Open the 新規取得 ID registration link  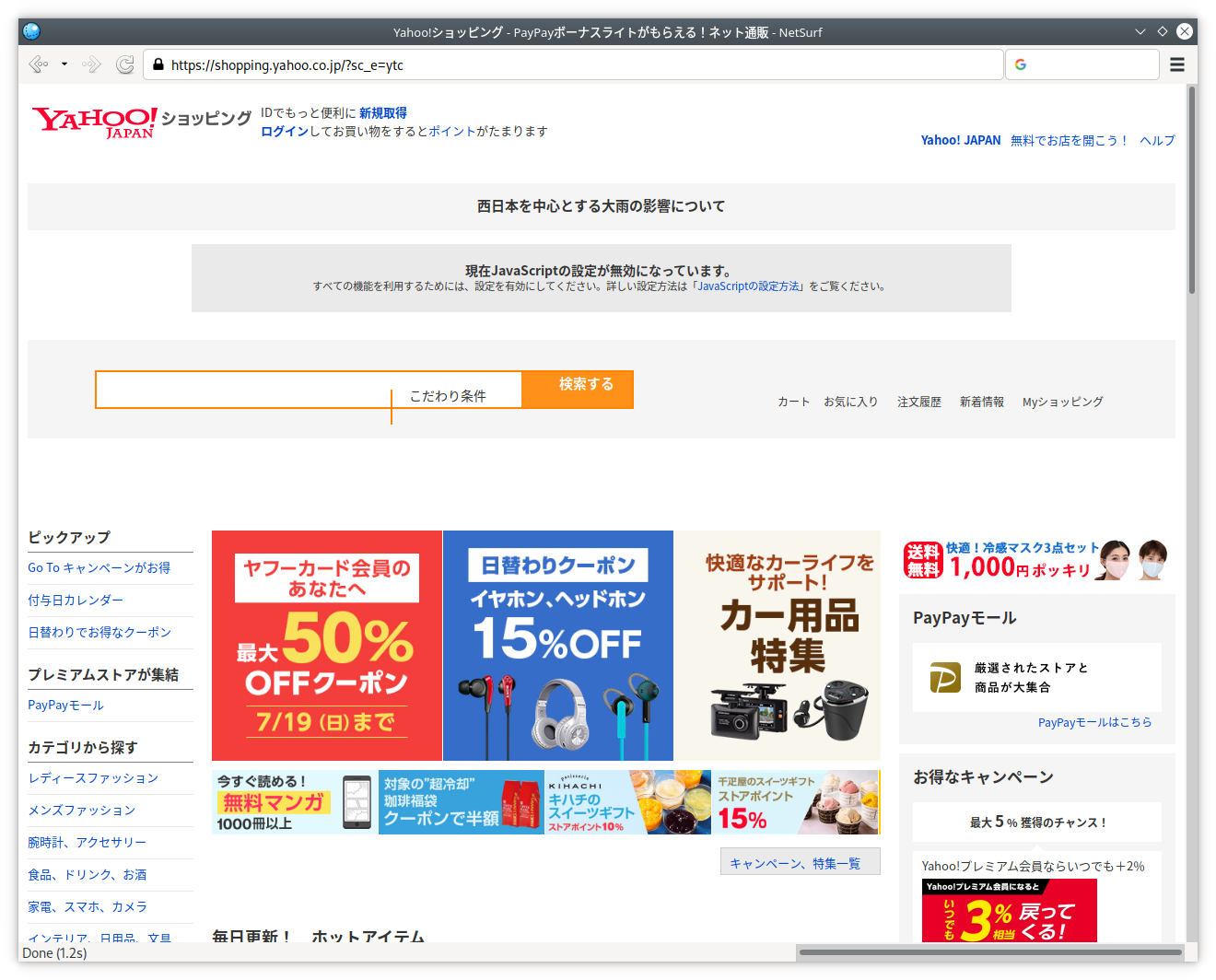point(383,113)
